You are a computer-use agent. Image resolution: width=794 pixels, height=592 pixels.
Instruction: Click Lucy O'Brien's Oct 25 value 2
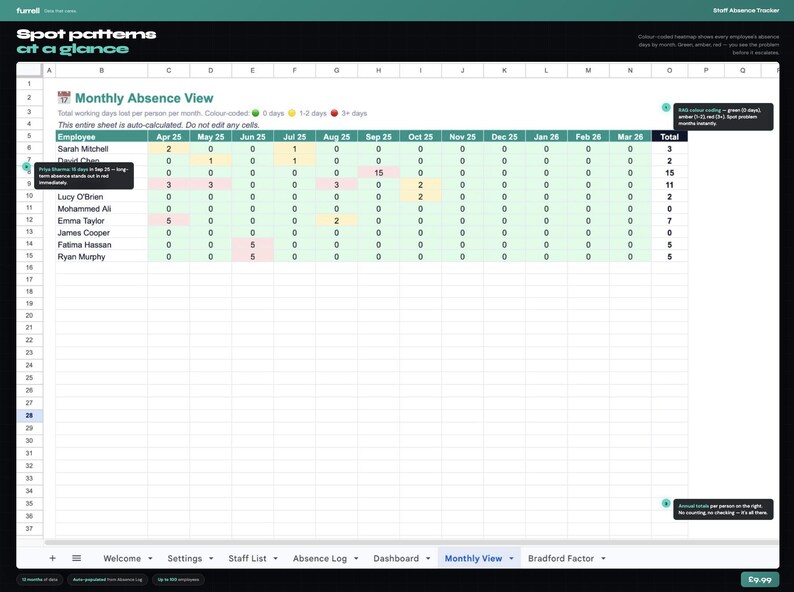point(420,196)
